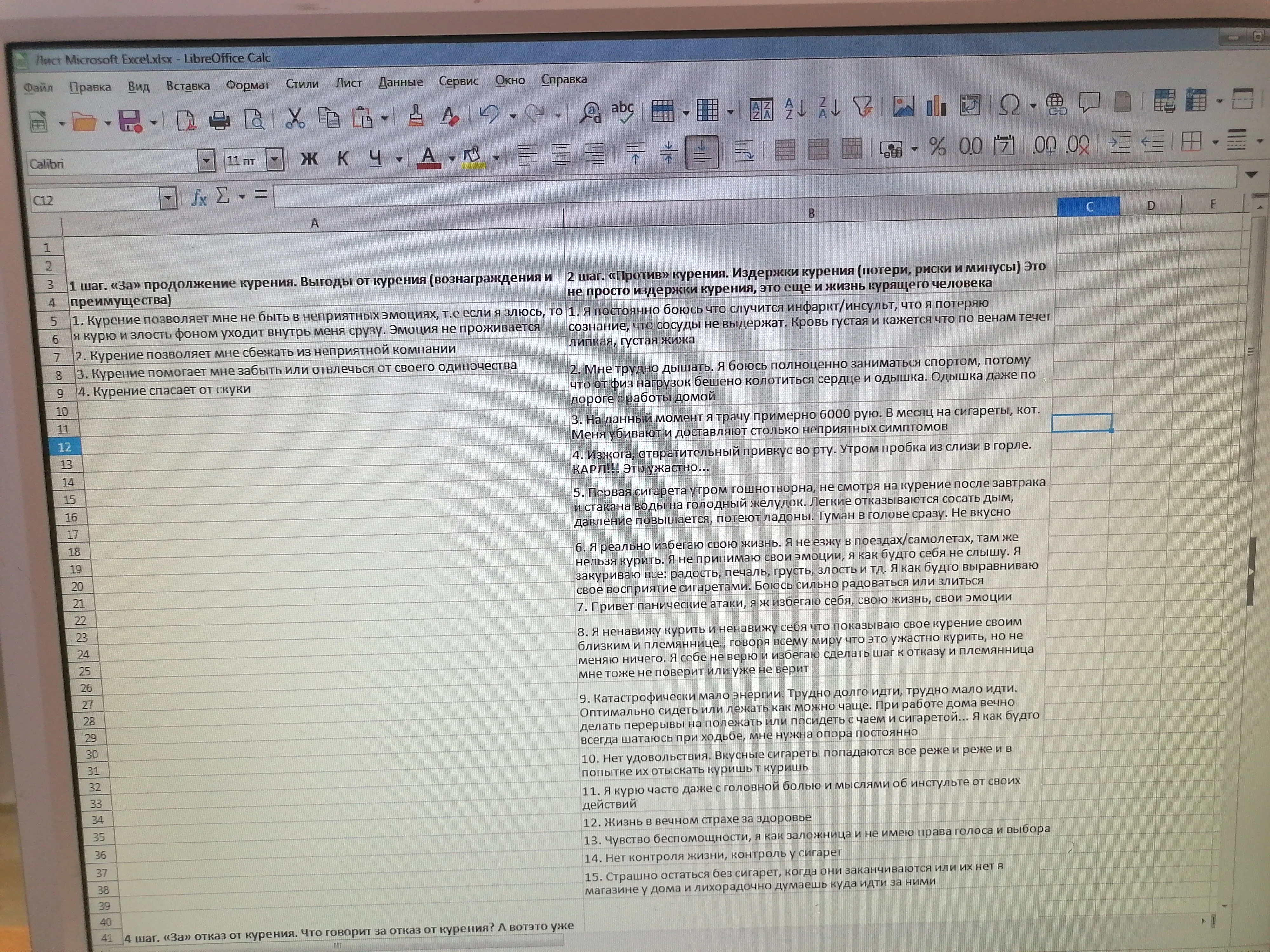The height and width of the screenshot is (952, 1270).
Task: Expand the Name Box C12 dropdown
Action: coord(168,199)
